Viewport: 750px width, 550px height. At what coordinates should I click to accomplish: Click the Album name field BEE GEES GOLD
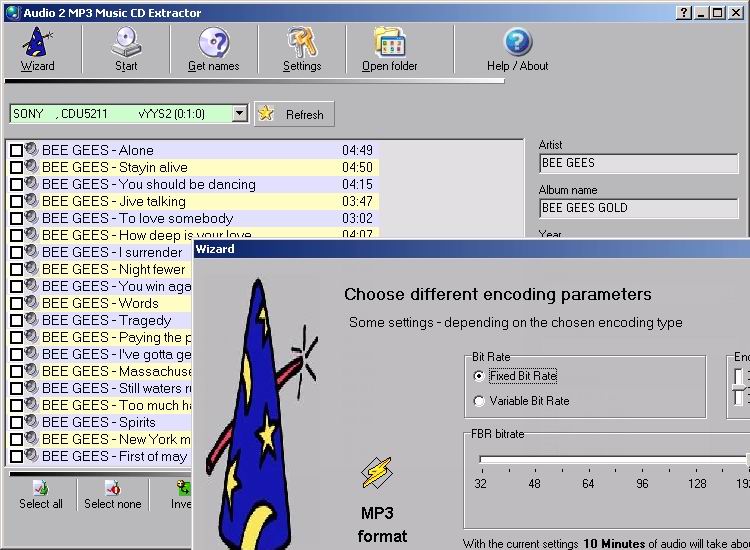point(639,208)
